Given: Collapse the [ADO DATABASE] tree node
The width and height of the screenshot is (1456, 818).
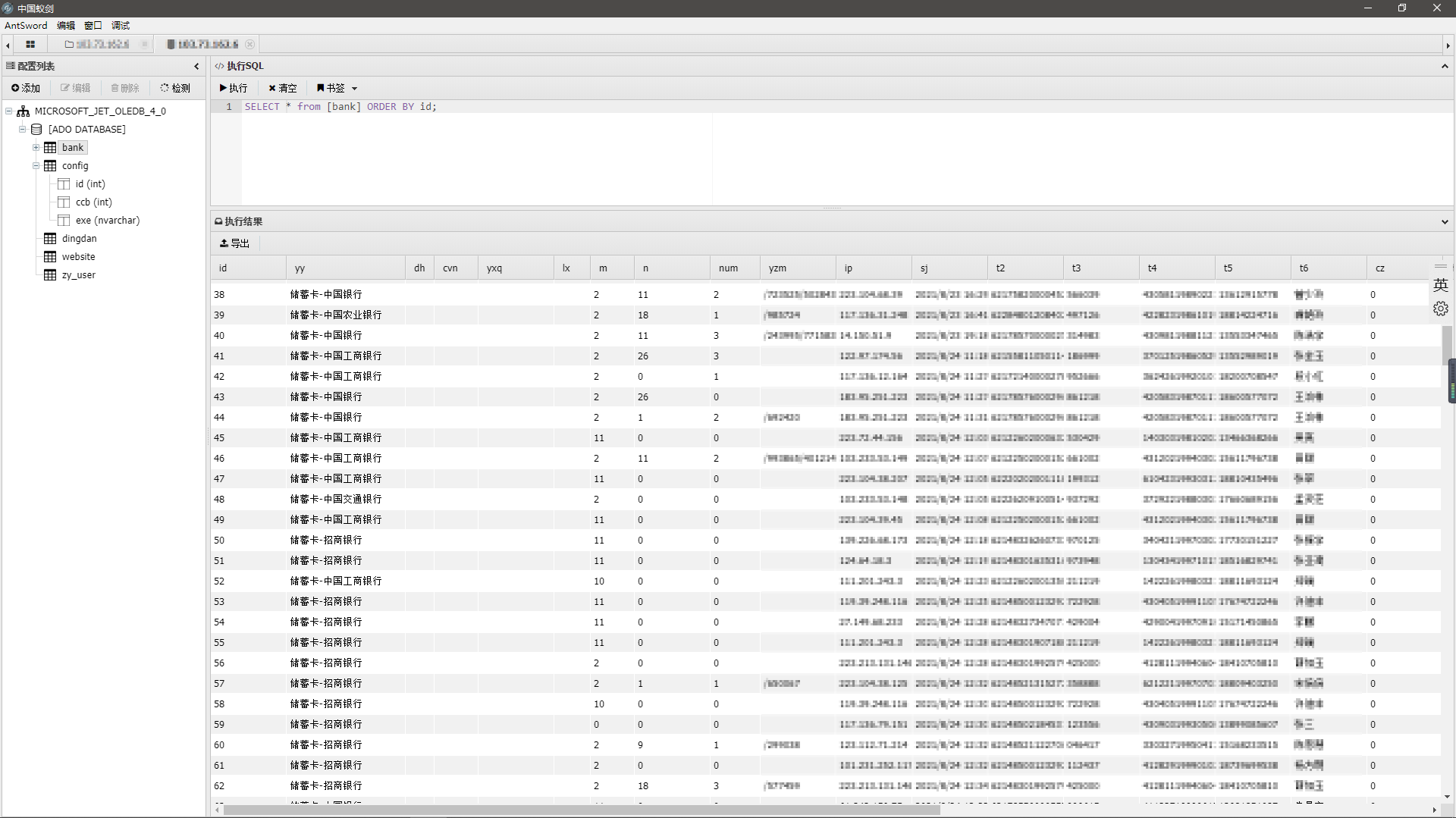Looking at the screenshot, I should tap(23, 129).
